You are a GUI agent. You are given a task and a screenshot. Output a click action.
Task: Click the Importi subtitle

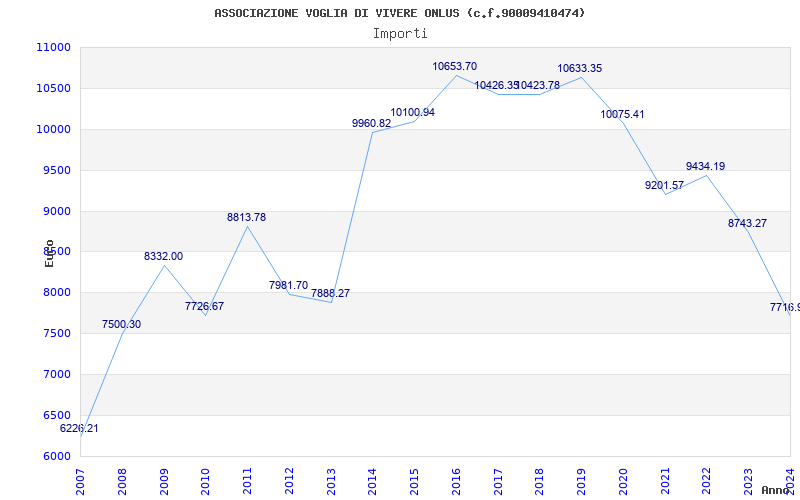(x=400, y=34)
